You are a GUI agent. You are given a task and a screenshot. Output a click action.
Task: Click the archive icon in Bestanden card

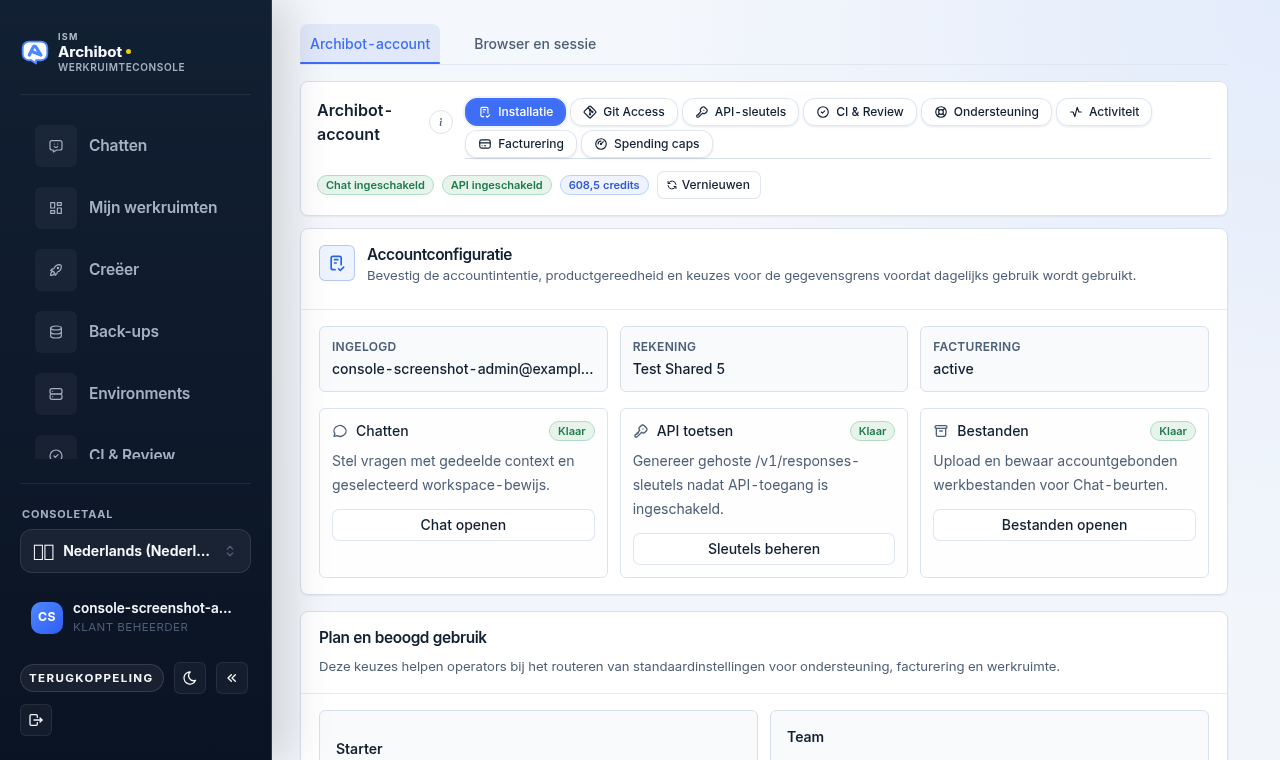click(941, 431)
